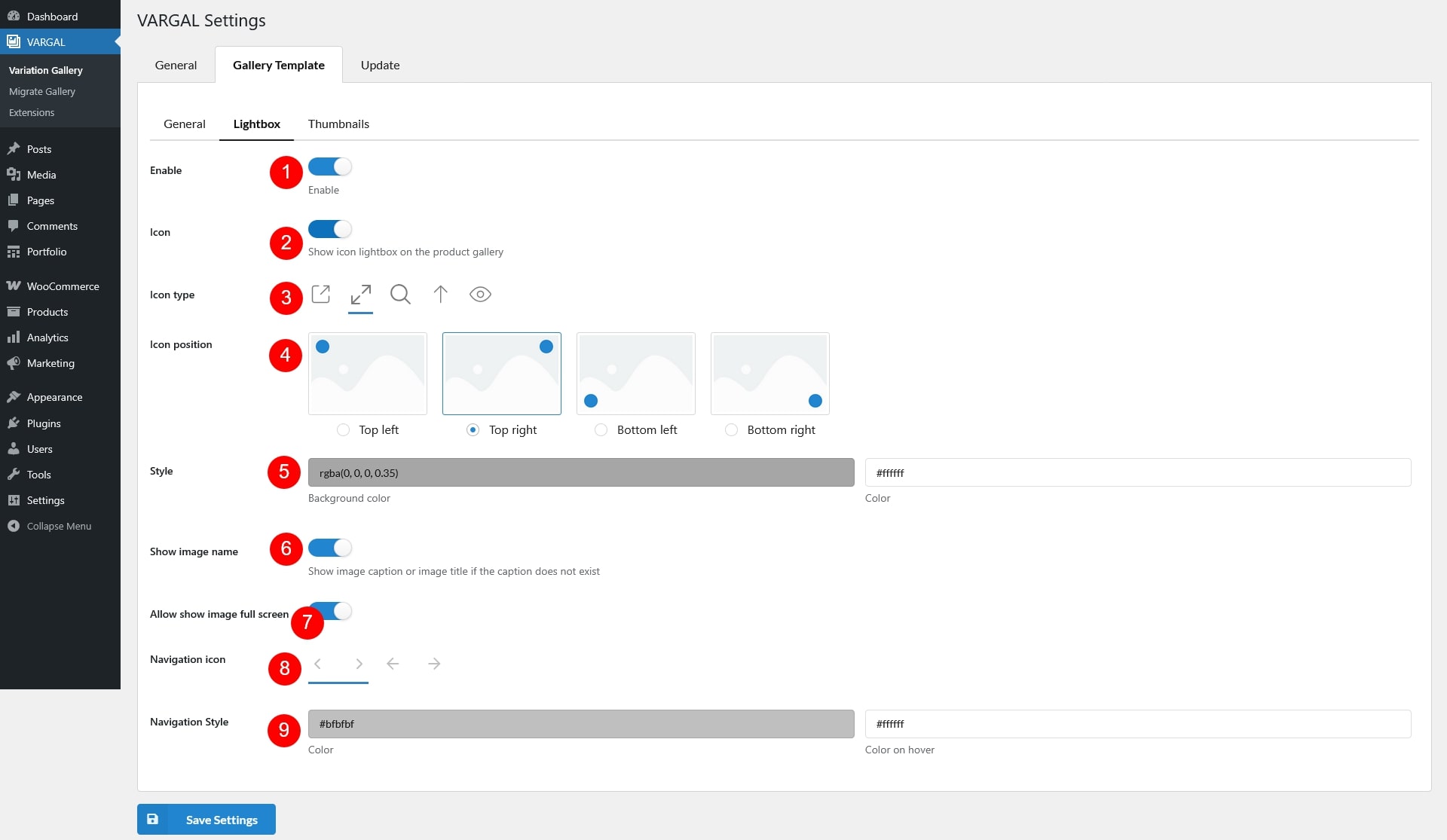The image size is (1447, 840).
Task: Click the Products archive icon
Action: (14, 311)
